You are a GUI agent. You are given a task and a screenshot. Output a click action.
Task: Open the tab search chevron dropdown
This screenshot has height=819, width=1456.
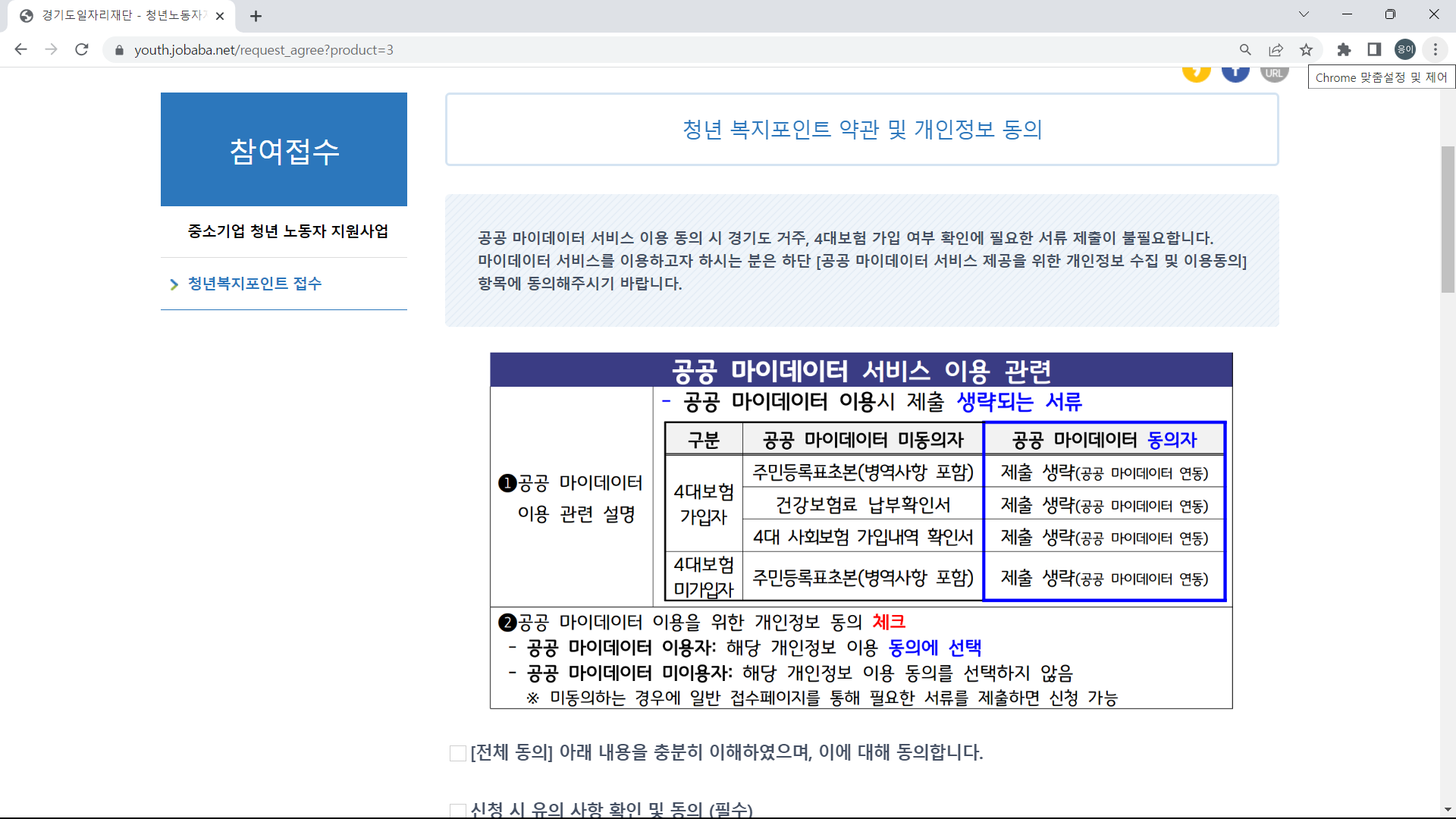tap(1304, 14)
